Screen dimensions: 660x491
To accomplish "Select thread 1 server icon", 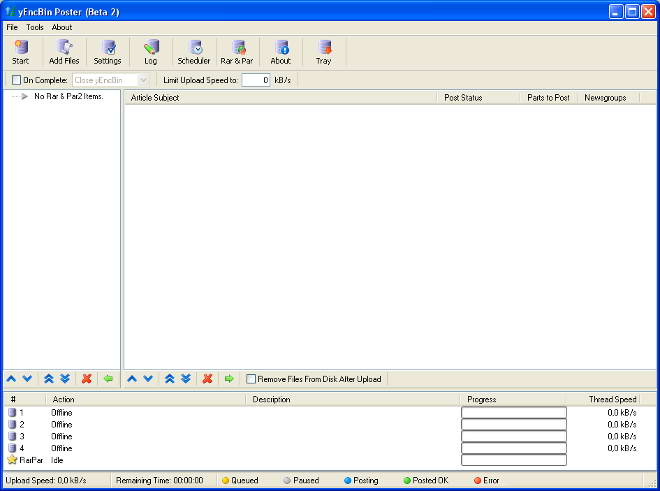I will (12, 412).
